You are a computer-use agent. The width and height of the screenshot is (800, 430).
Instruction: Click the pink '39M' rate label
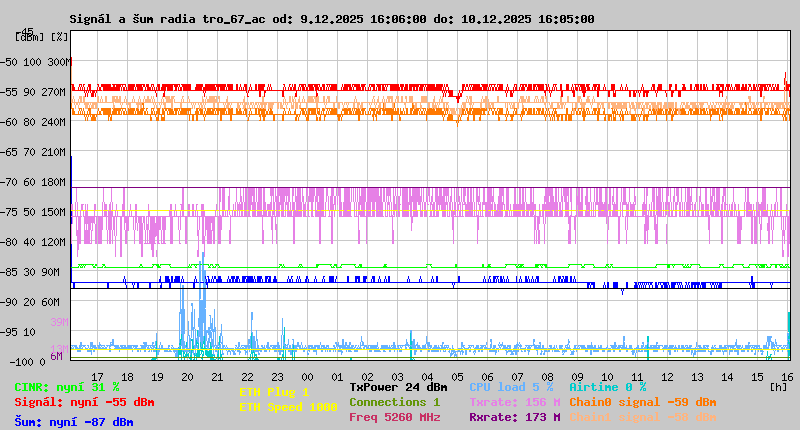[x=59, y=322]
